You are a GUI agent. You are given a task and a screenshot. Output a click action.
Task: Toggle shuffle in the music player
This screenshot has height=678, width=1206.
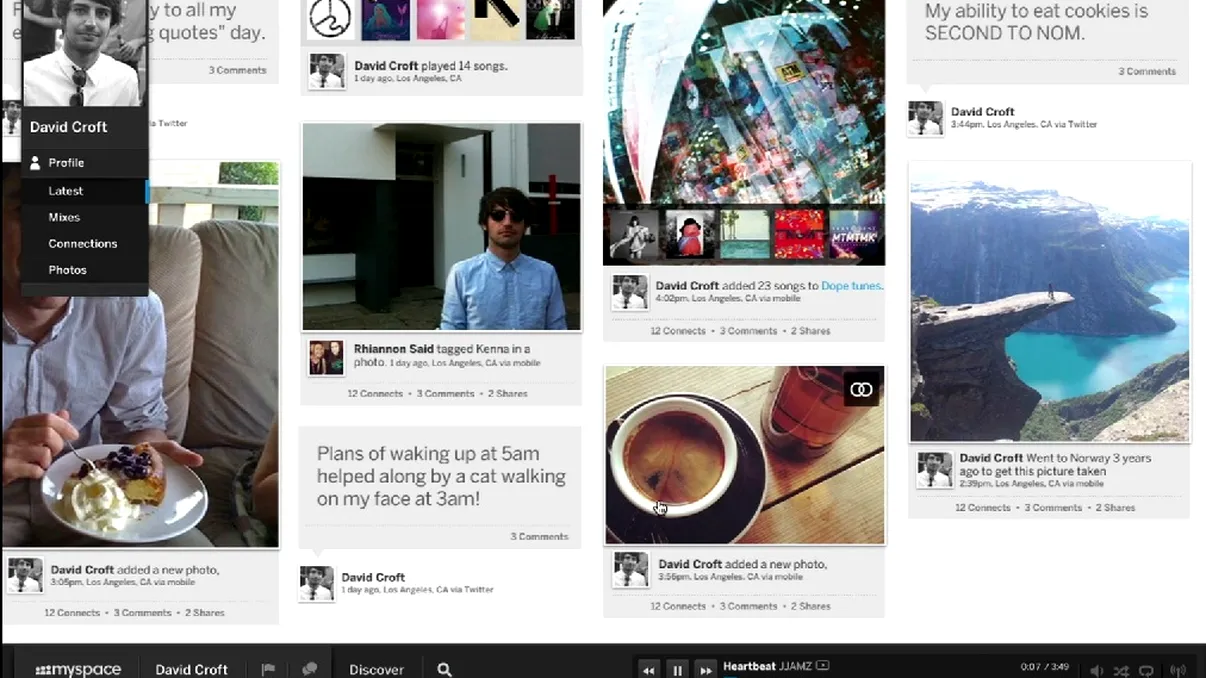tap(1121, 670)
